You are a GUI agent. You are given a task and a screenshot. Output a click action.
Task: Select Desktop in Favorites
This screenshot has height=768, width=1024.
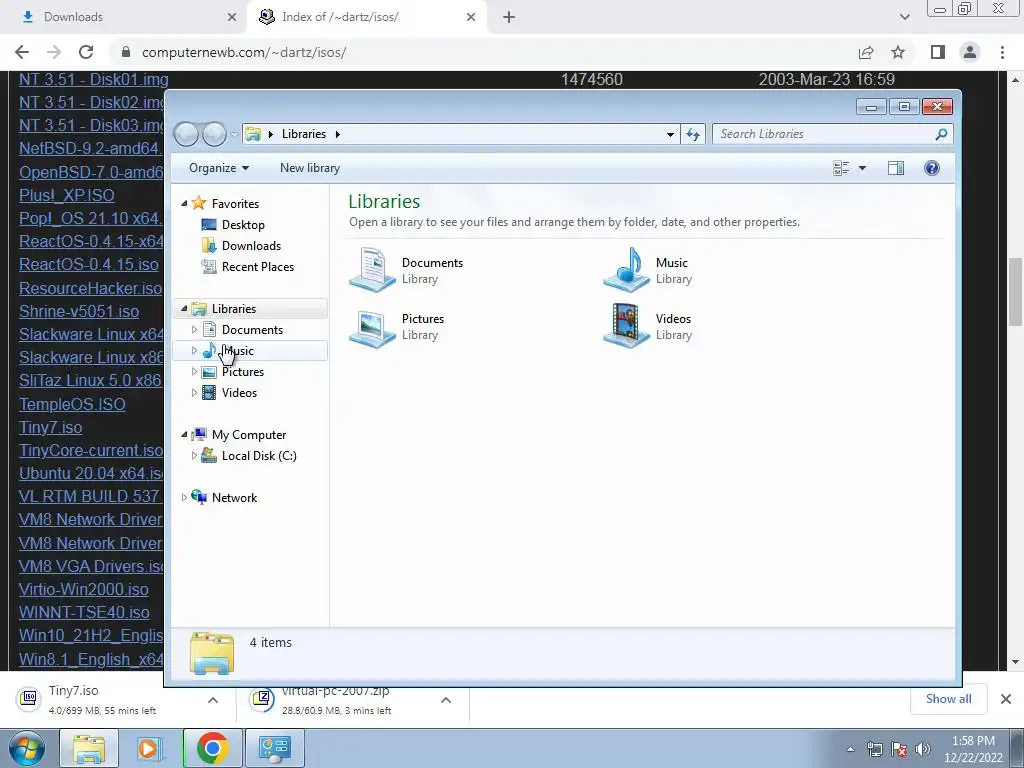click(243, 225)
